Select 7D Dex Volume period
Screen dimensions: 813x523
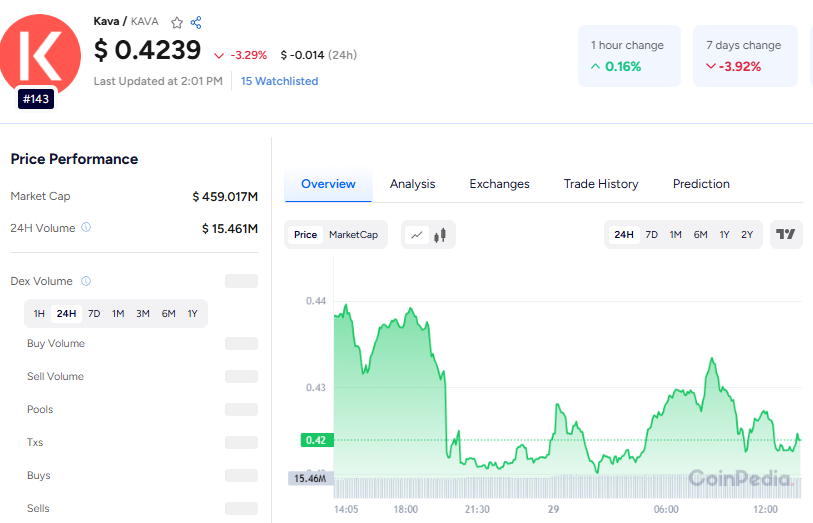pyautogui.click(x=94, y=314)
